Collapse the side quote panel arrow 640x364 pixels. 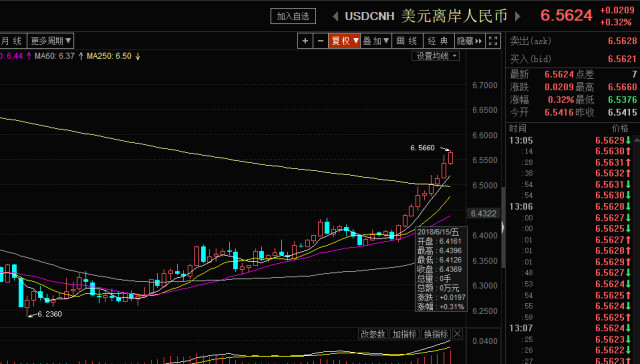pyautogui.click(x=503, y=227)
